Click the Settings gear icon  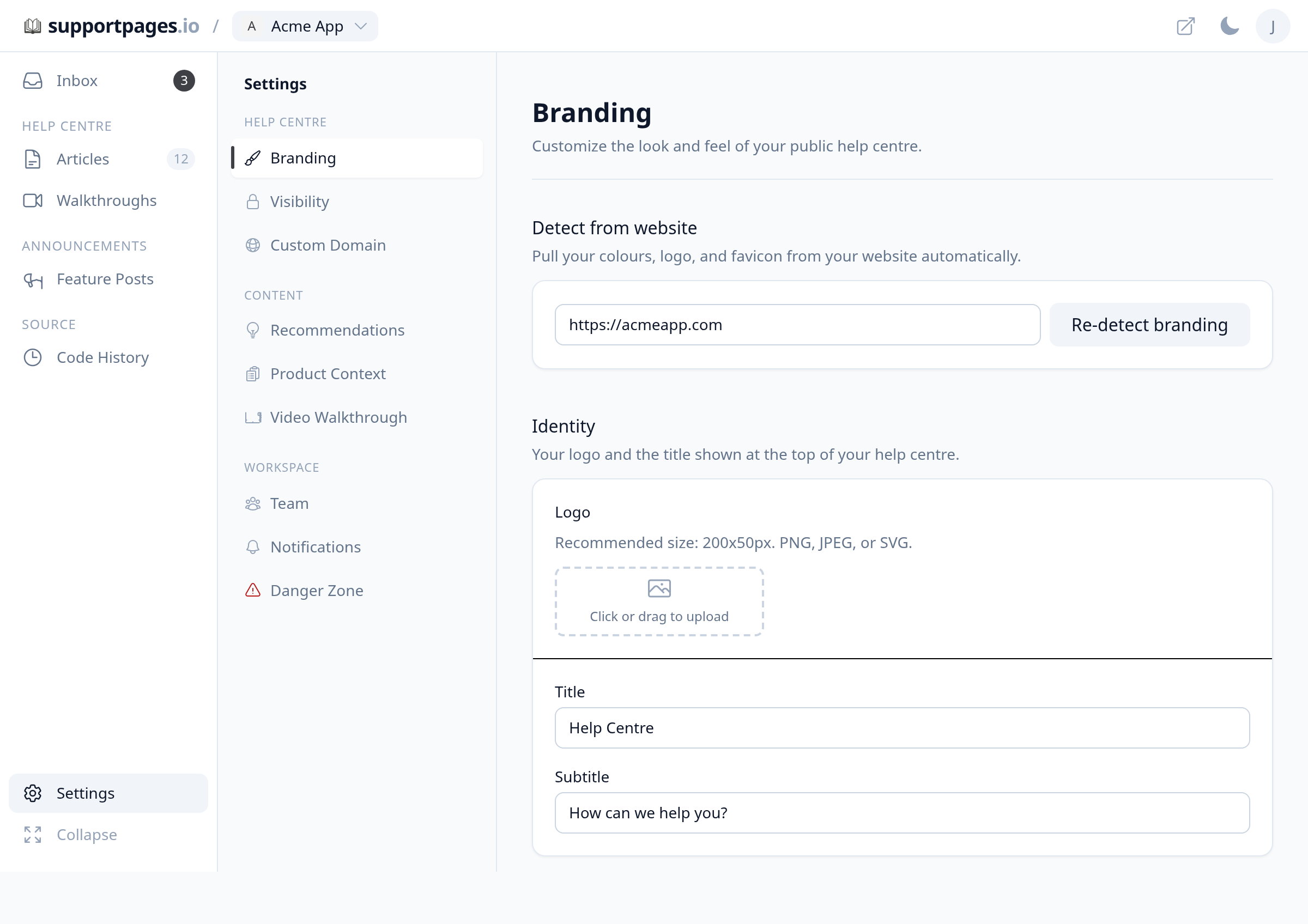(33, 793)
